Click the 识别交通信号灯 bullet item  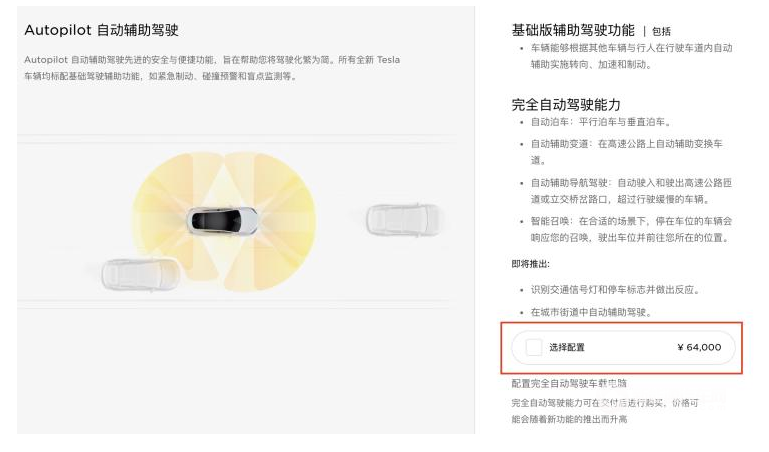(x=615, y=290)
